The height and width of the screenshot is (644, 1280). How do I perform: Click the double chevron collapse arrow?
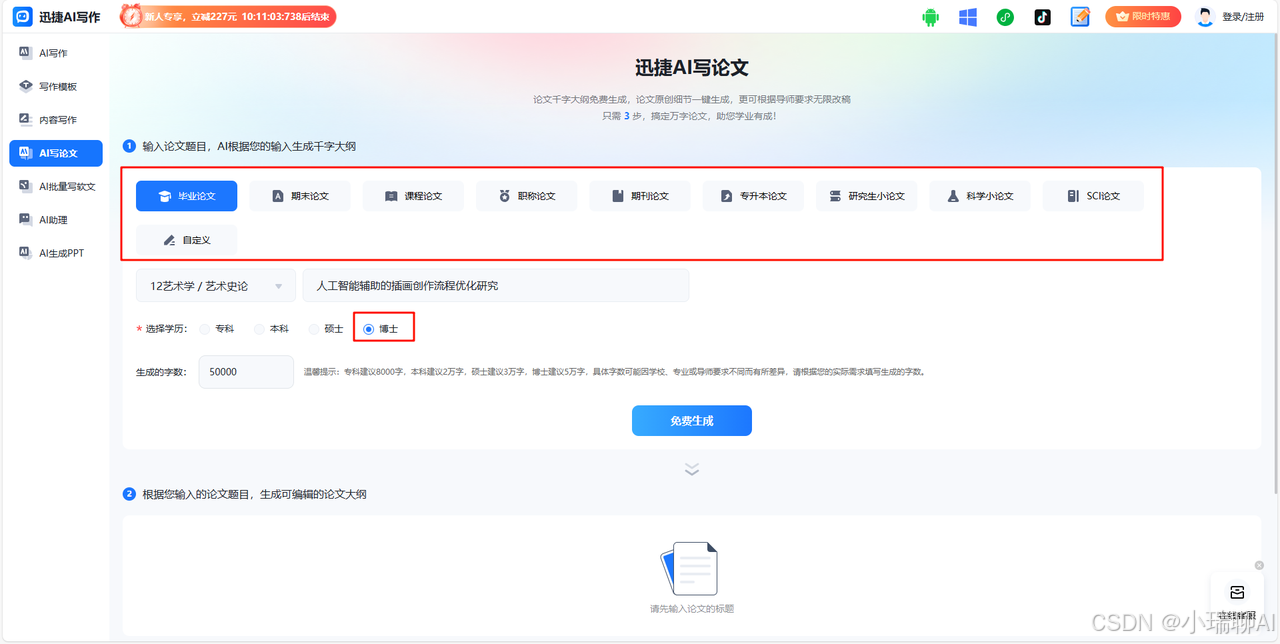[x=691, y=469]
